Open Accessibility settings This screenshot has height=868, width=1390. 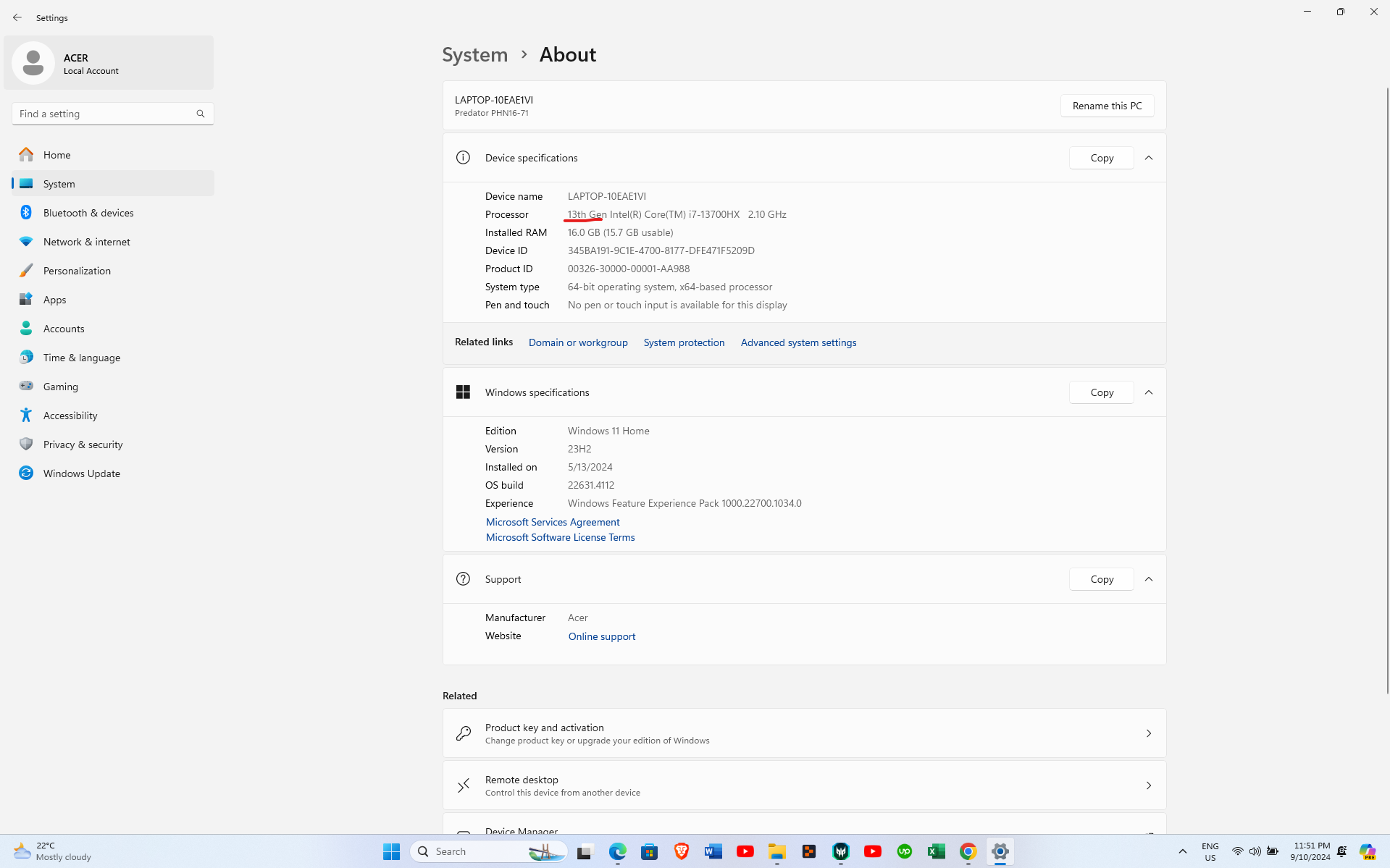(x=113, y=416)
